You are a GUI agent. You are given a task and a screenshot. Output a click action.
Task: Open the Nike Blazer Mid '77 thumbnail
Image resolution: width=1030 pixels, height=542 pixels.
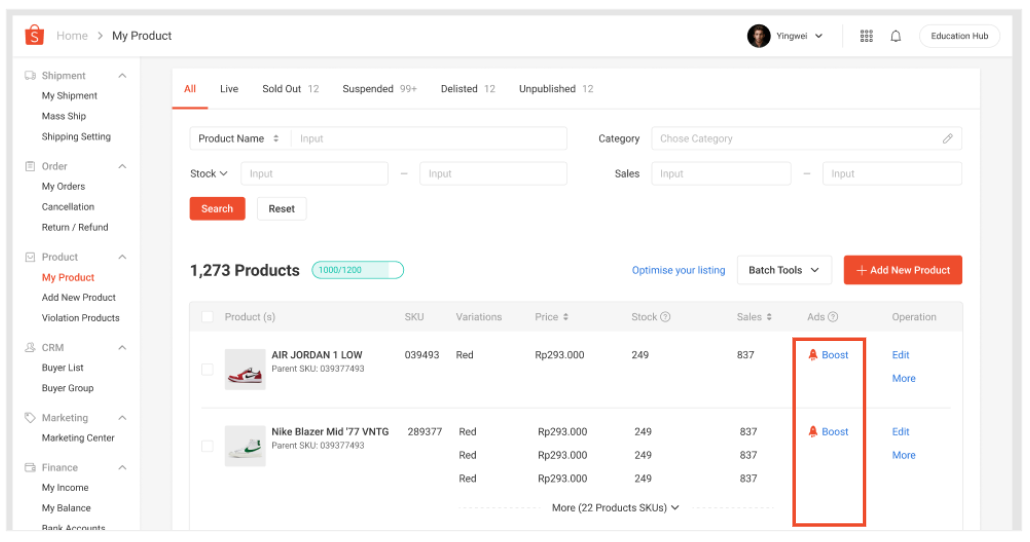[245, 446]
